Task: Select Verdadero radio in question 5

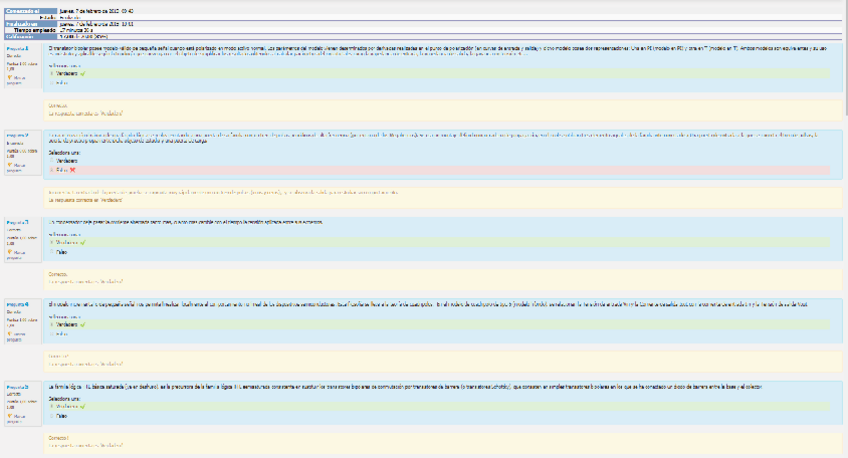Action: tap(52, 407)
